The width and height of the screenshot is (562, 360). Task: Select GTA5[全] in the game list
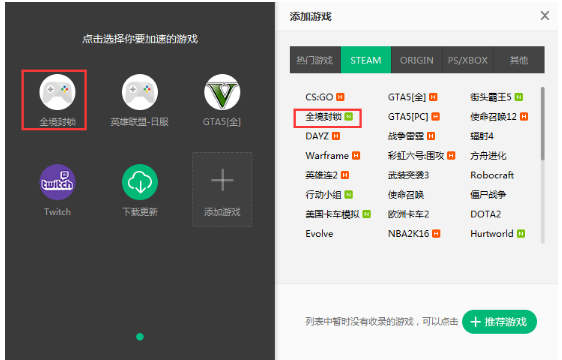click(407, 97)
